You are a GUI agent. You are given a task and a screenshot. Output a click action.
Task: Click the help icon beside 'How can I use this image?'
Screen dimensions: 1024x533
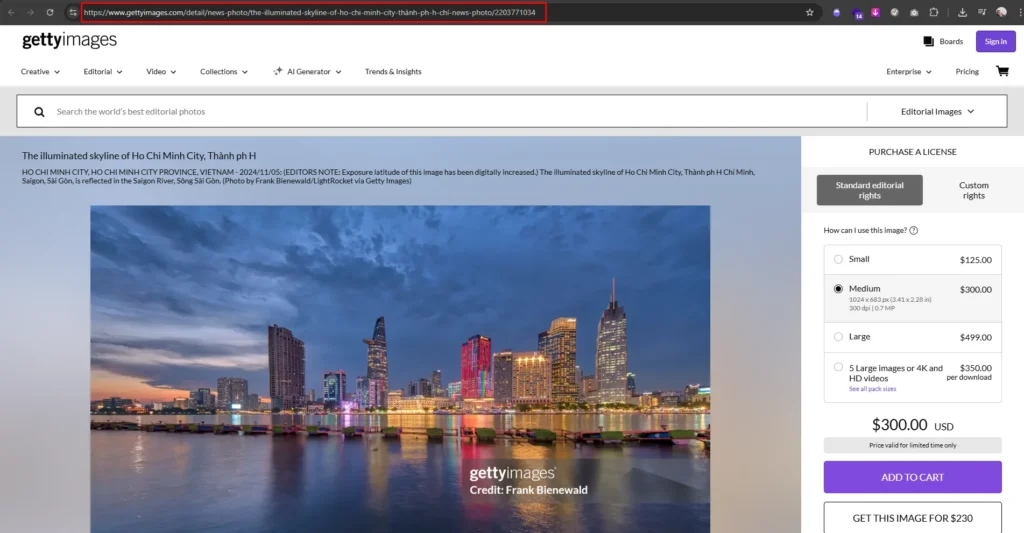[914, 231]
